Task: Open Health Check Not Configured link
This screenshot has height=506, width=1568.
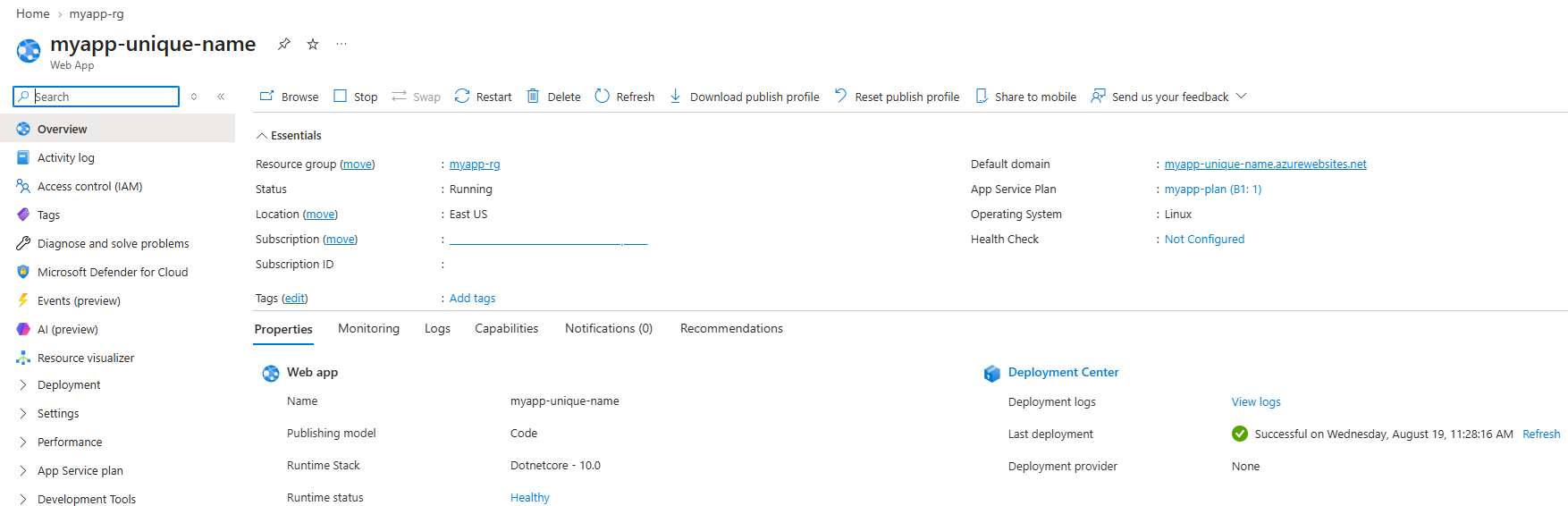Action: click(1204, 239)
